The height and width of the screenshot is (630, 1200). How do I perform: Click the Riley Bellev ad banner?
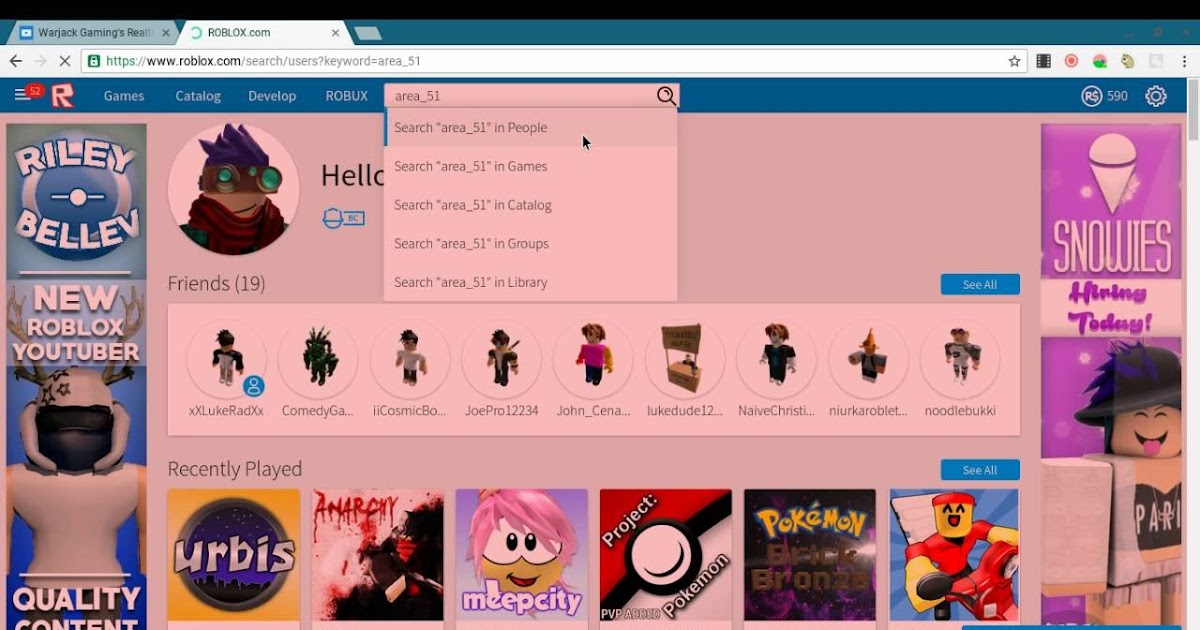click(77, 376)
